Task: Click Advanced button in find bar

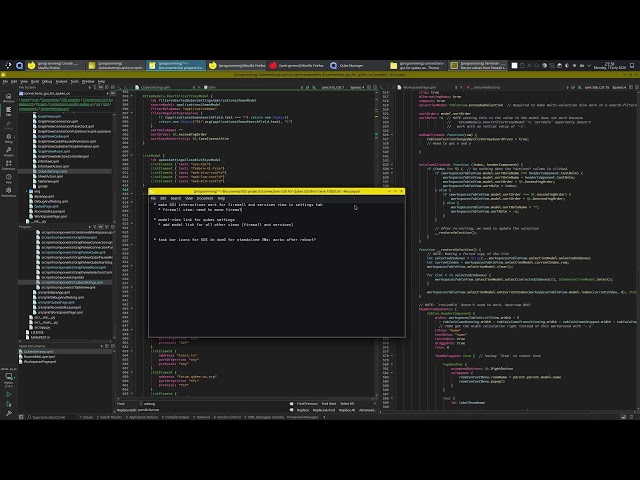Action: (x=367, y=410)
